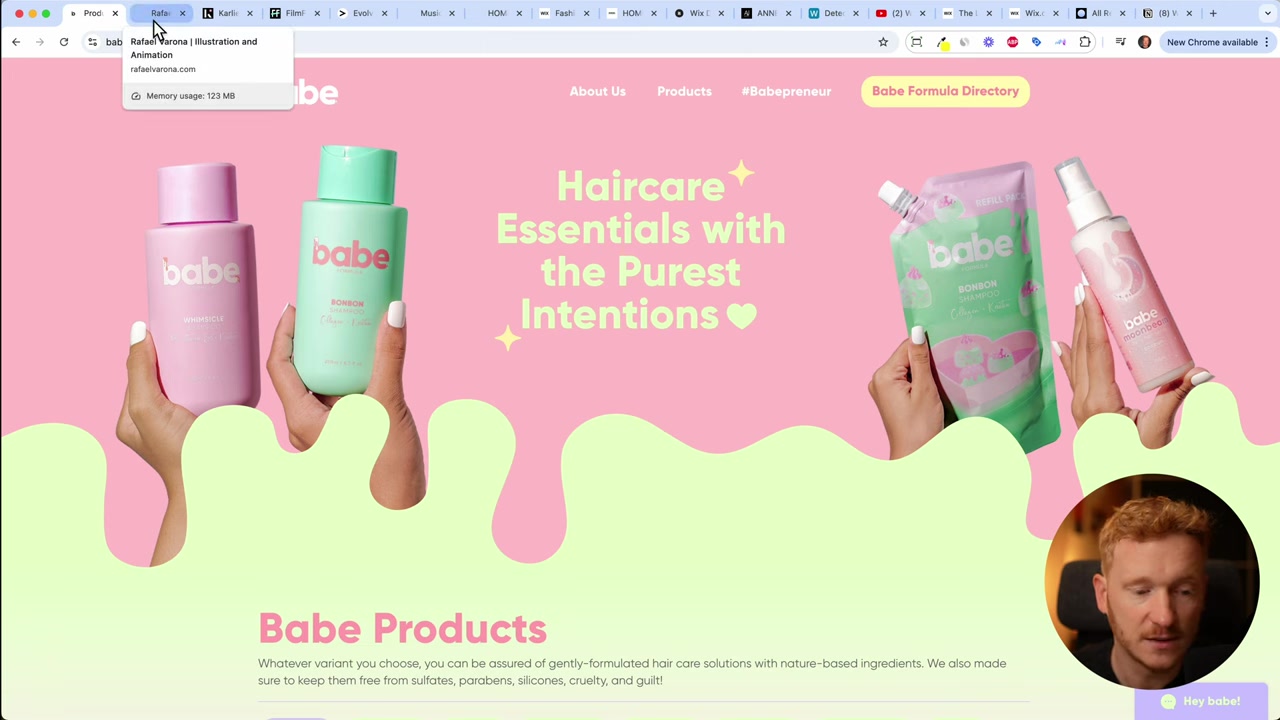Switch to the Rafael Varona tab
Screen dimensions: 1280x720
point(160,13)
